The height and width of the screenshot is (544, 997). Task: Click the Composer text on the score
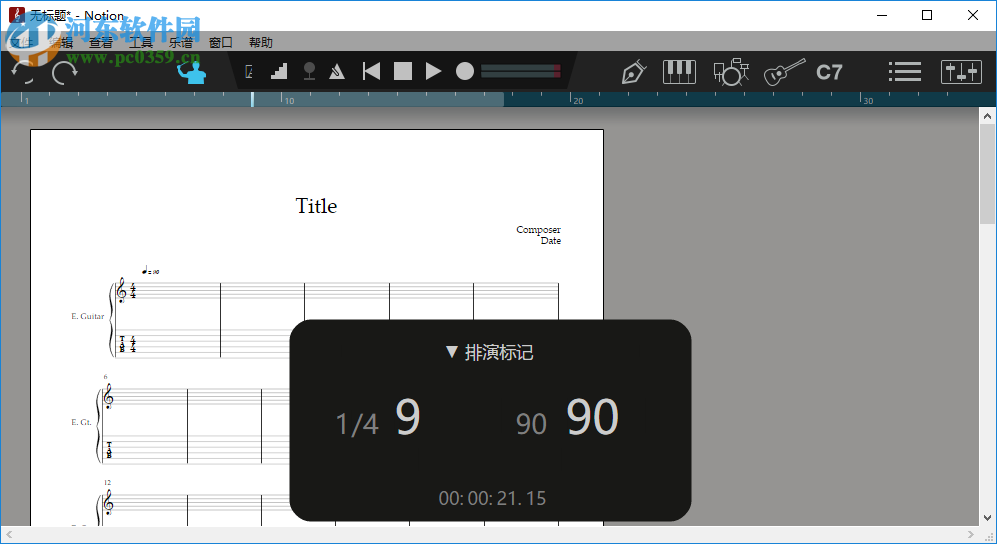click(539, 229)
